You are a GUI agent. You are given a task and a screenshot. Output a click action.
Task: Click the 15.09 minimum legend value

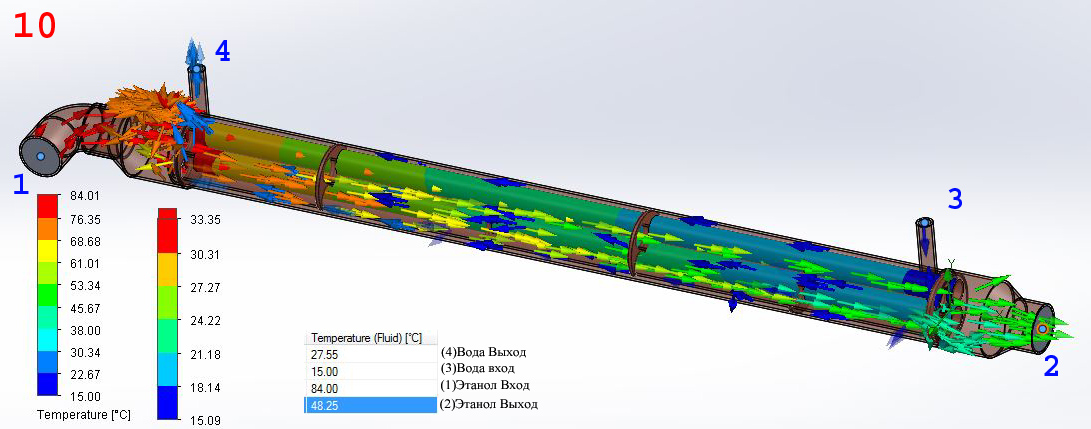coord(206,421)
